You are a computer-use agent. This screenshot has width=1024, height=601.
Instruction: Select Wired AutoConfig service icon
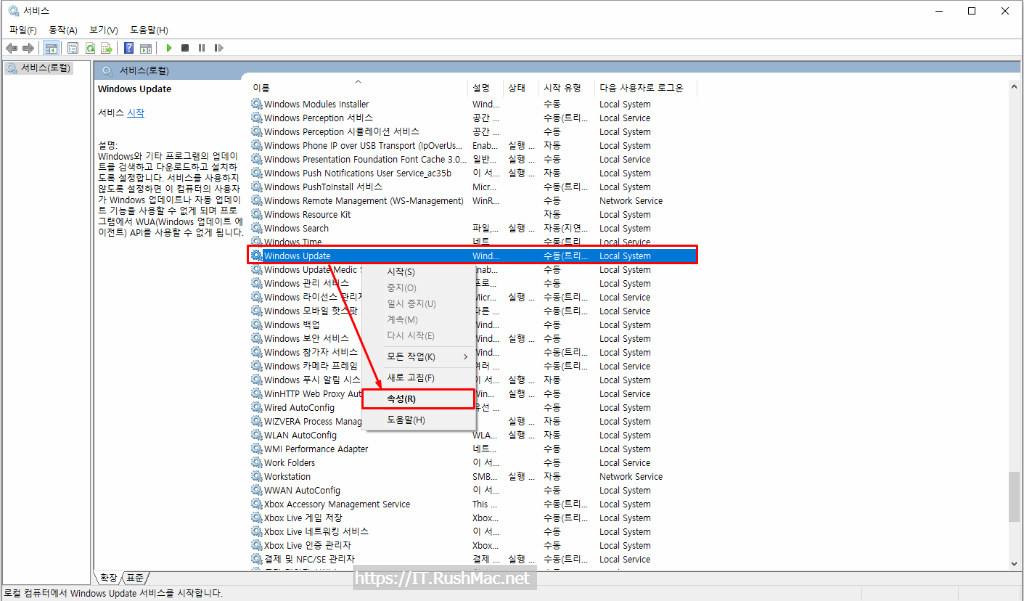click(x=257, y=408)
